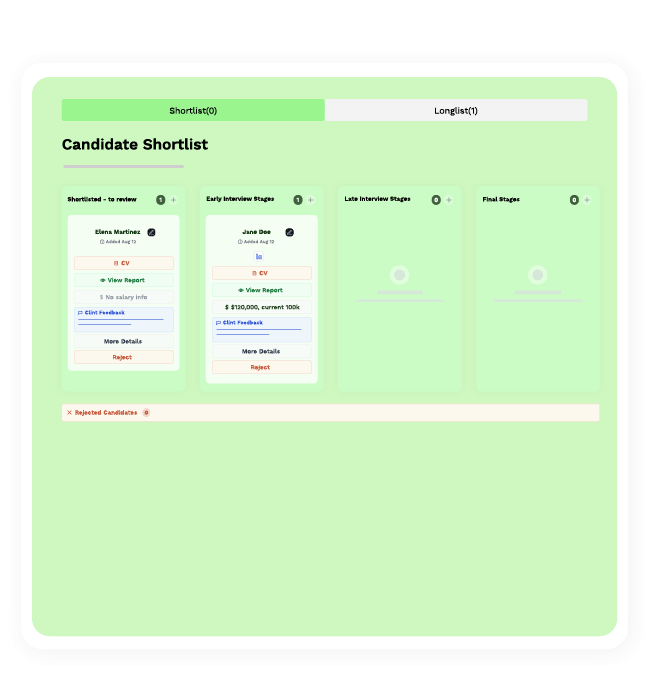Image resolution: width=650 pixels, height=700 pixels.
Task: View Report for Jane Doe
Action: pyautogui.click(x=261, y=290)
